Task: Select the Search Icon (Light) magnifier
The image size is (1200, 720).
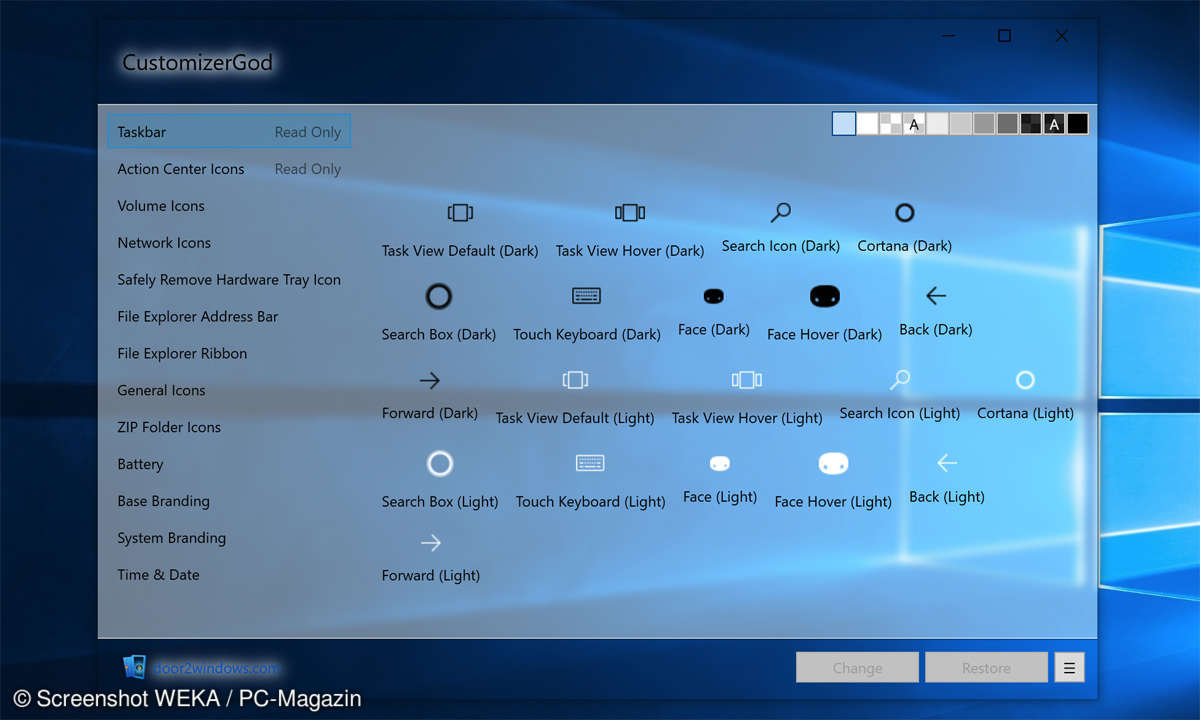Action: (x=900, y=380)
